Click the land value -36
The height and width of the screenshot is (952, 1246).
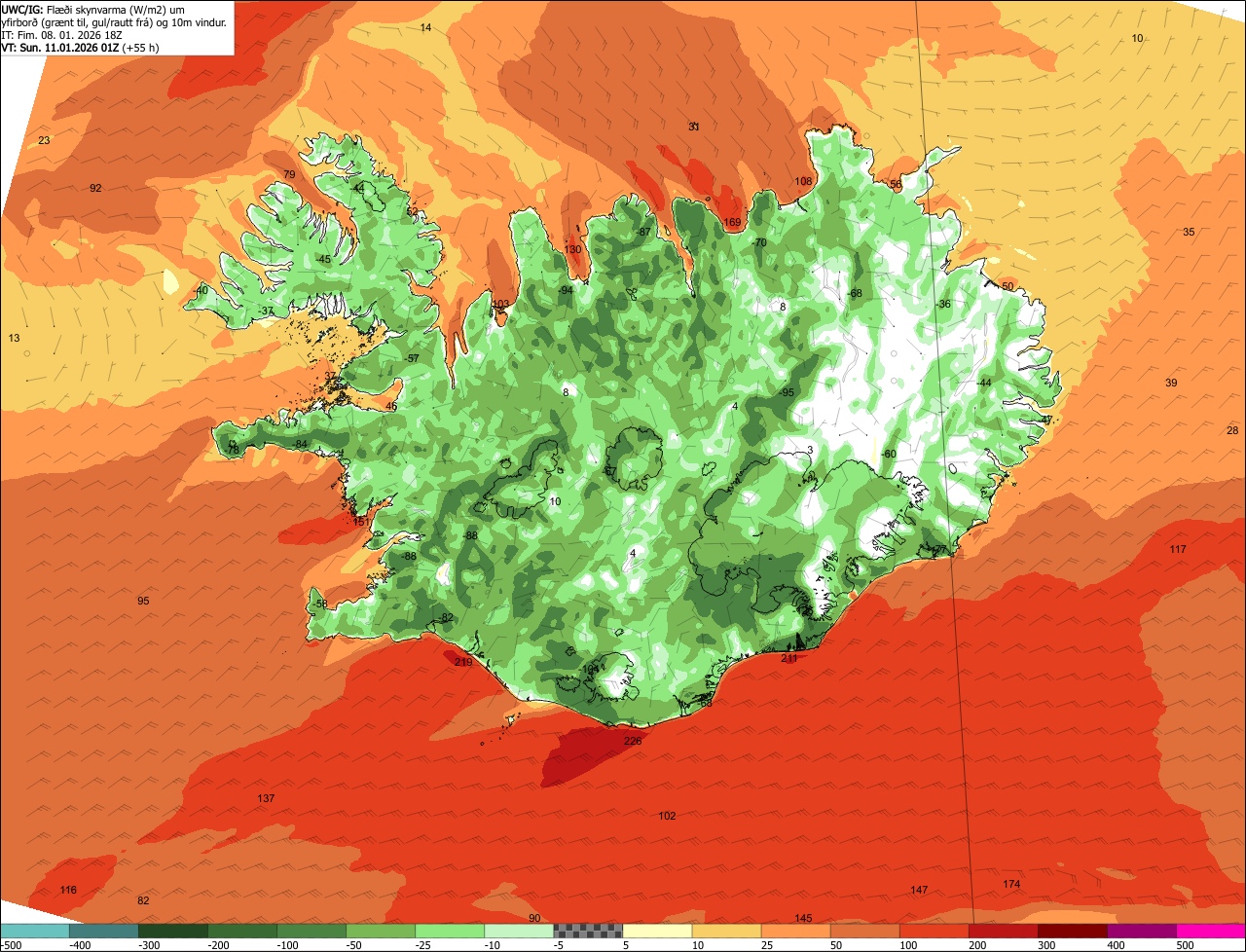(943, 304)
